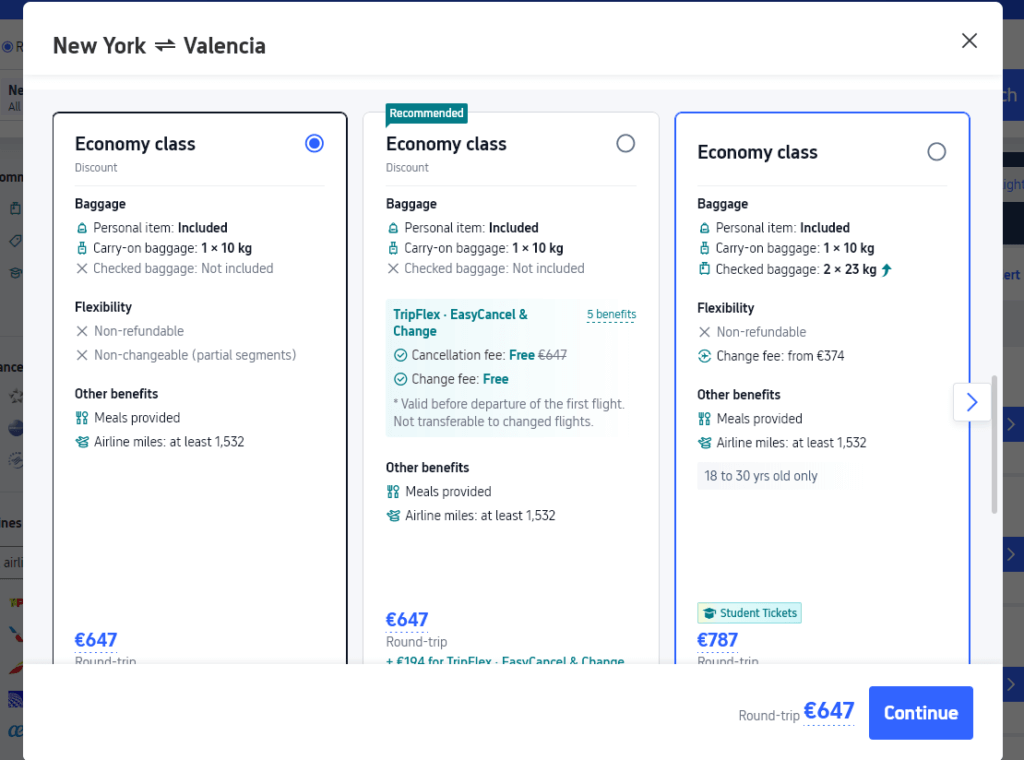
Task: Choose the Student Tickets Economy class radio
Action: [936, 152]
